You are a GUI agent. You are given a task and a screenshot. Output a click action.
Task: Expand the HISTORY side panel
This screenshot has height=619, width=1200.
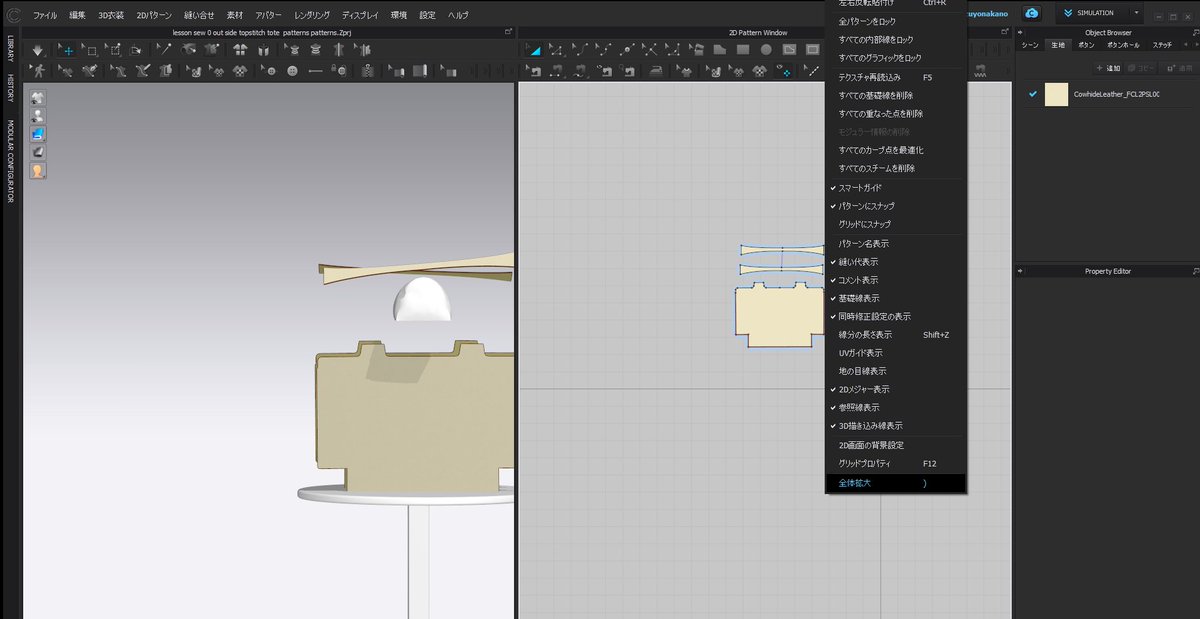[10, 89]
